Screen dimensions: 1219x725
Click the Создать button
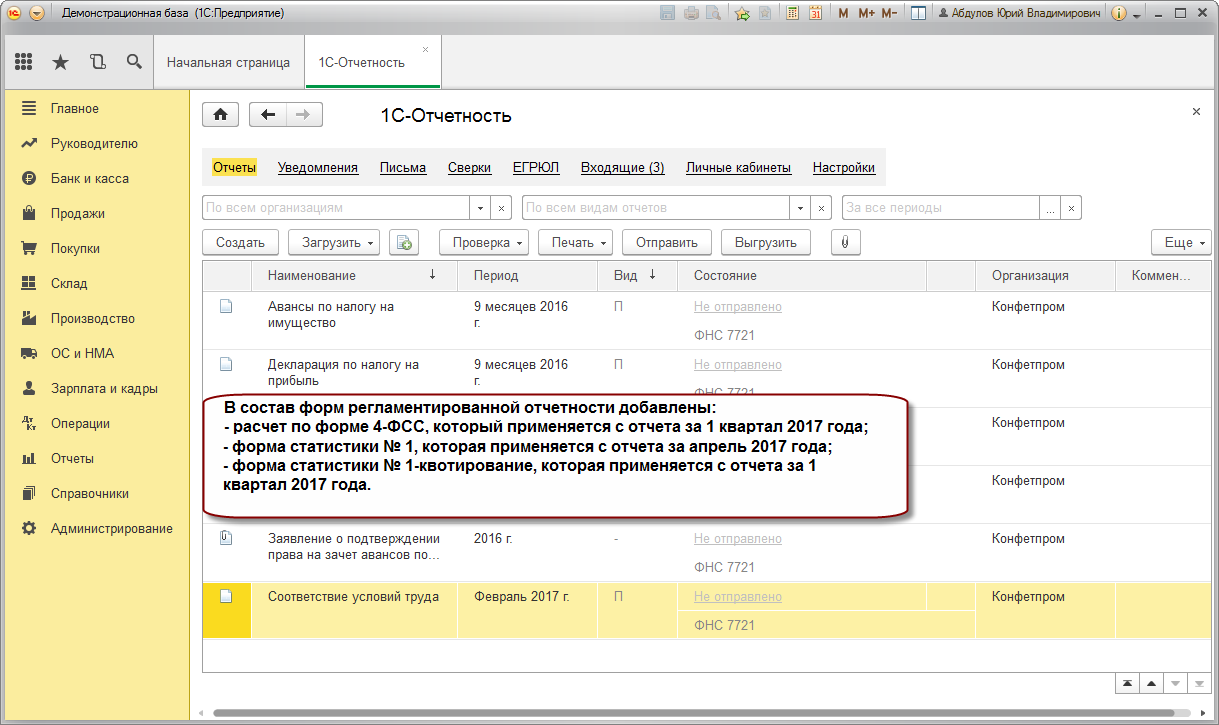240,242
